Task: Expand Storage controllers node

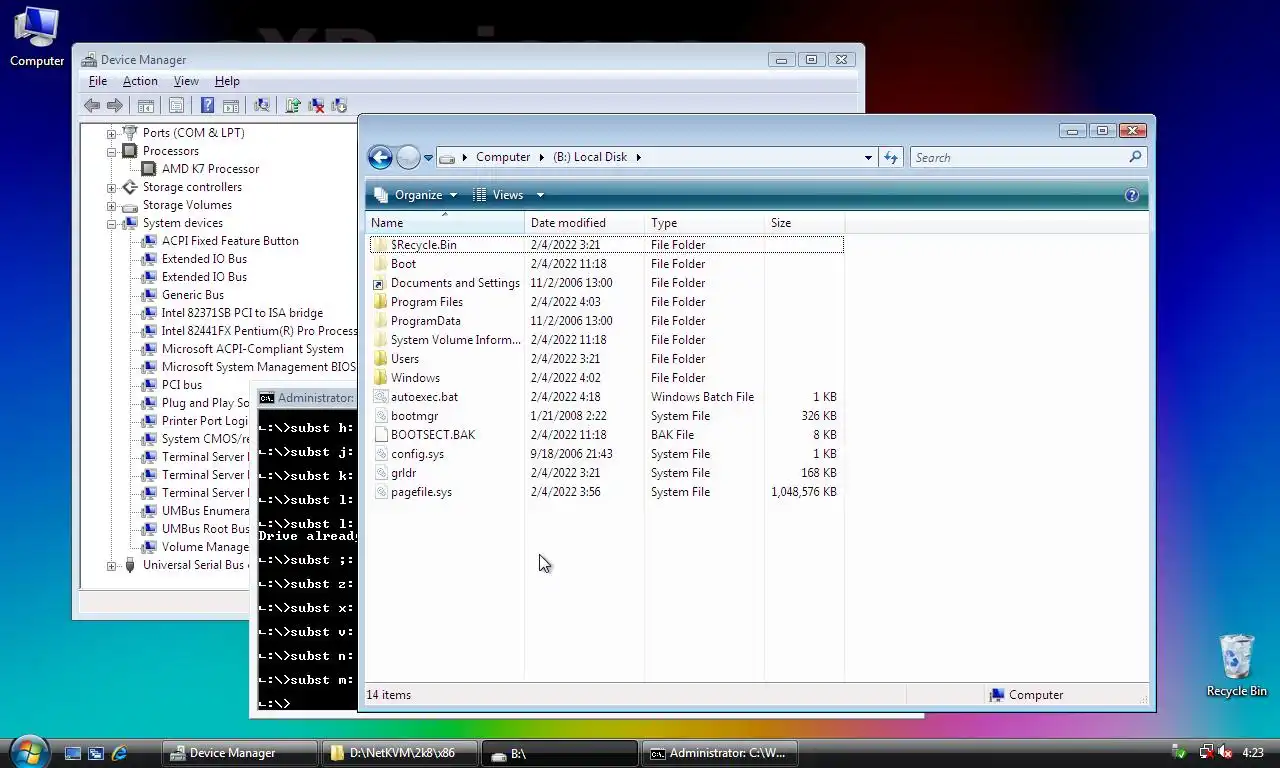Action: coord(112,187)
